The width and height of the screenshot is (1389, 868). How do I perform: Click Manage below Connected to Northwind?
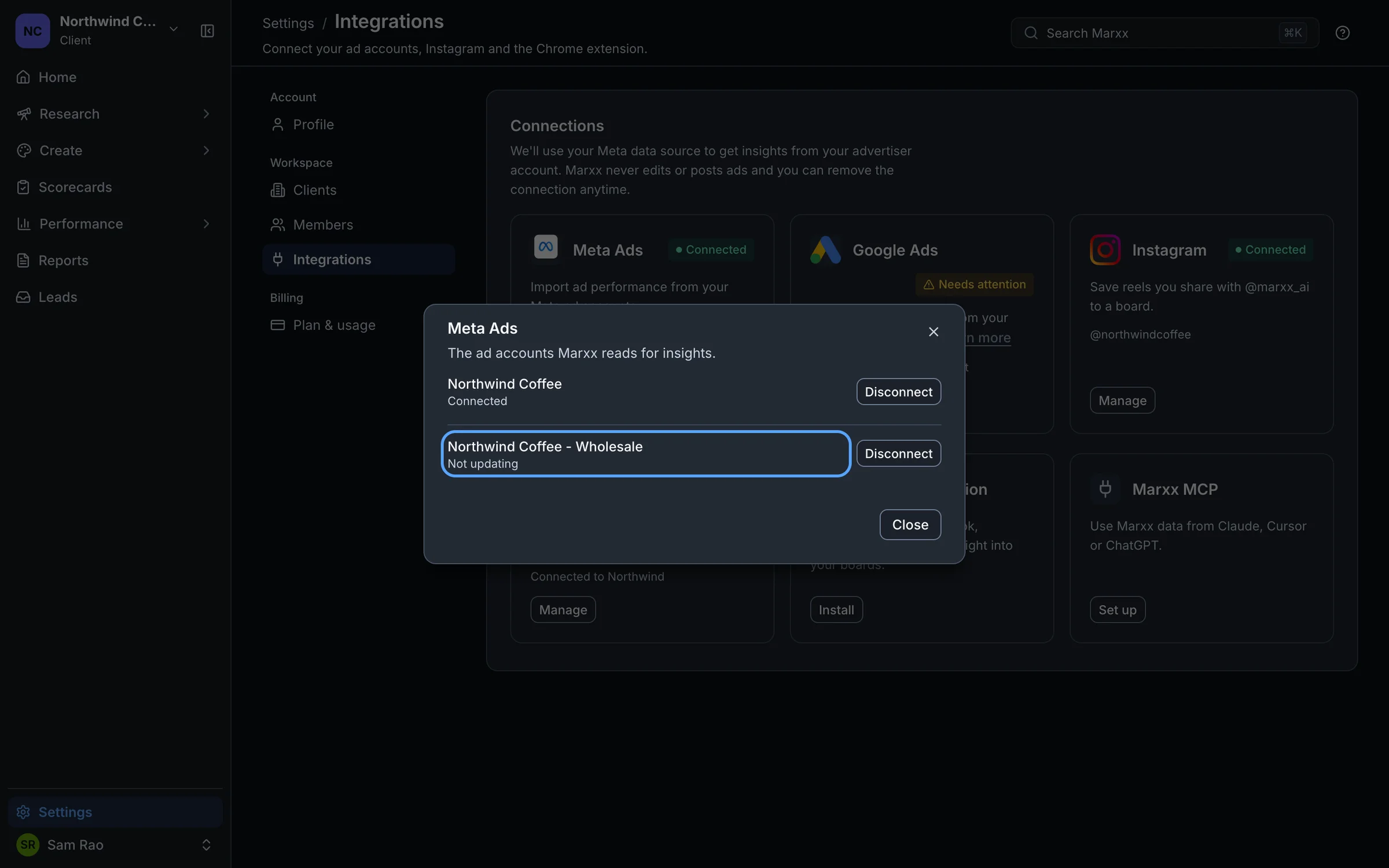(x=563, y=610)
